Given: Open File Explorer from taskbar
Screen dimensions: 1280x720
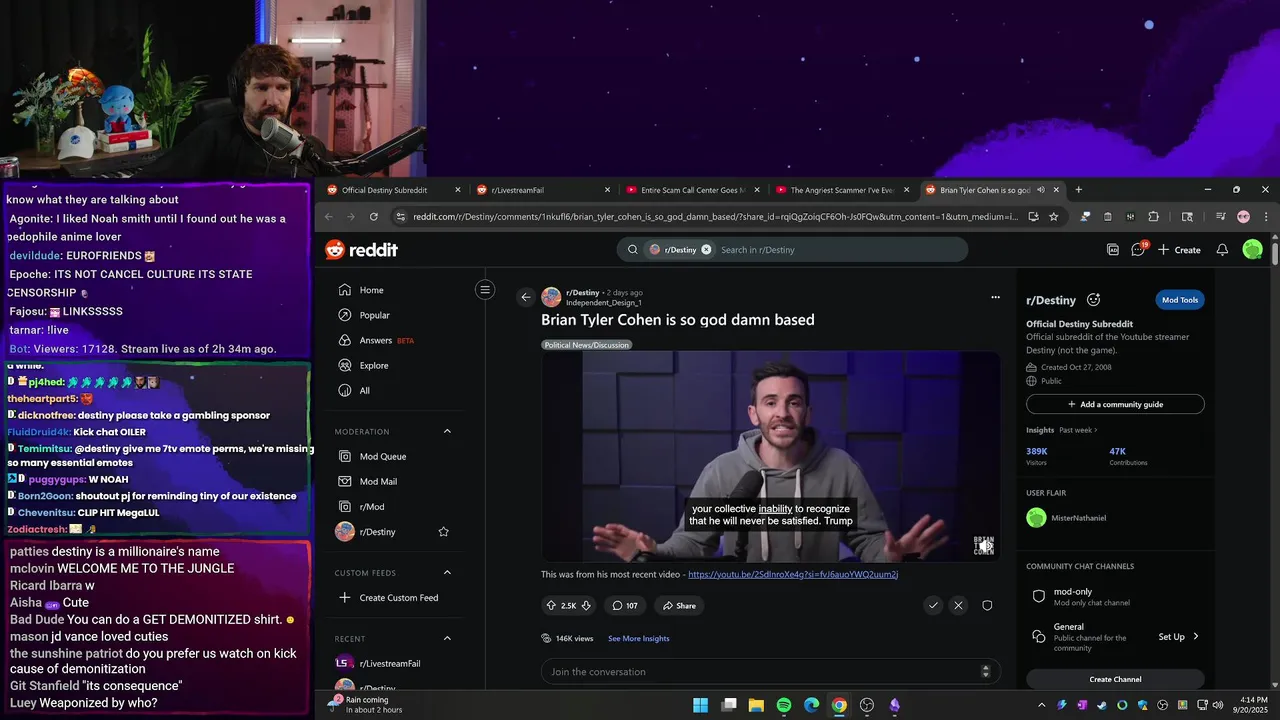Looking at the screenshot, I should [756, 705].
